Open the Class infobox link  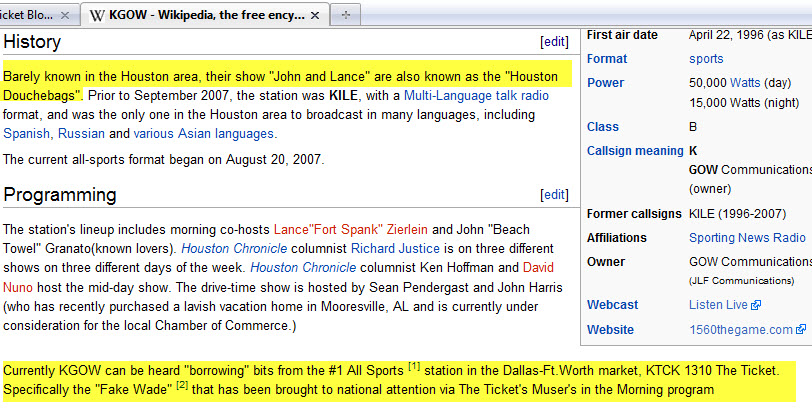coord(603,126)
